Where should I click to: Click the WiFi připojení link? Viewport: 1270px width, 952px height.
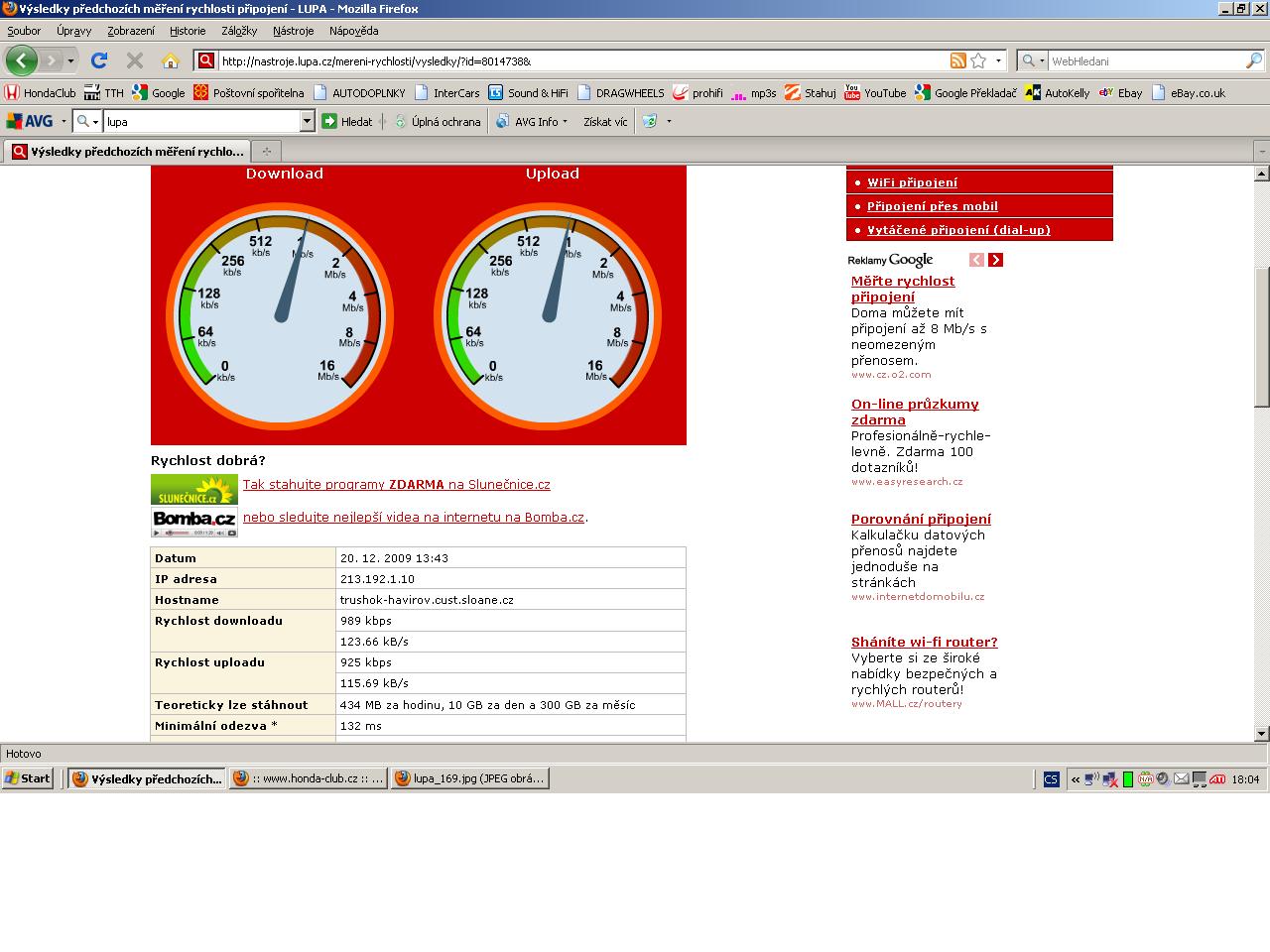912,182
